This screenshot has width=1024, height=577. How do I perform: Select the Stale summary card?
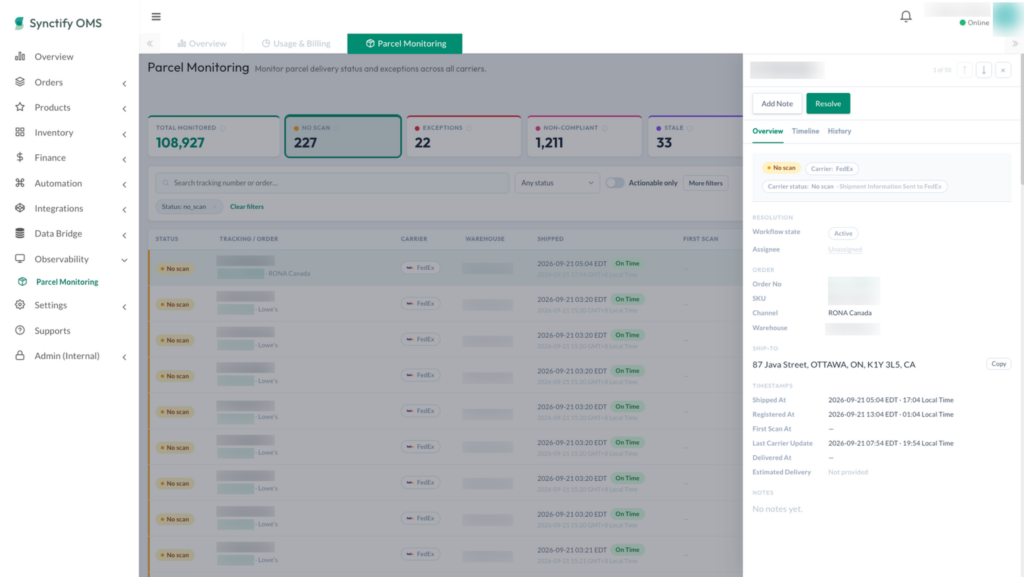(696, 136)
